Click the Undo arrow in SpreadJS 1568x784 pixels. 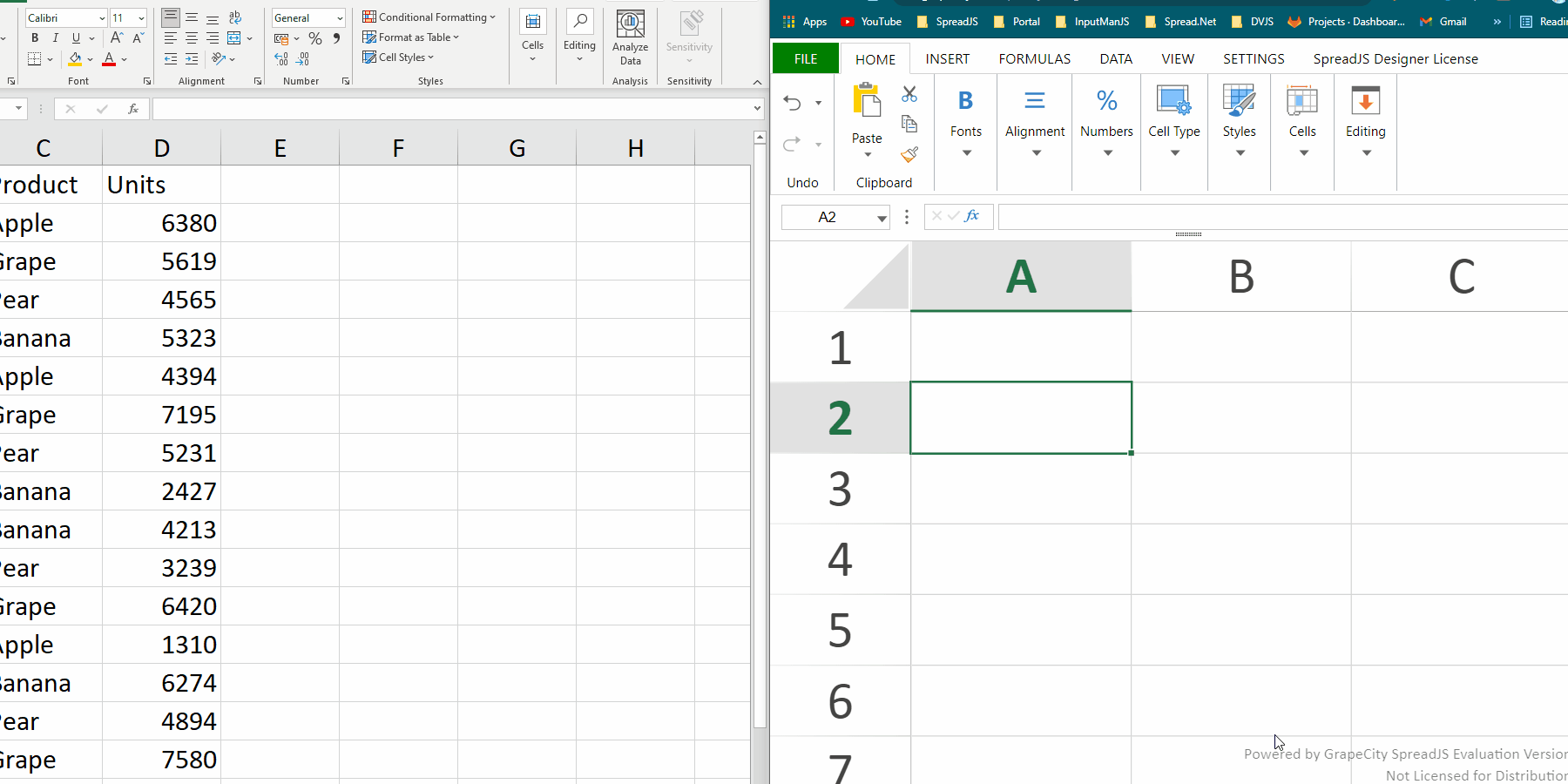pyautogui.click(x=792, y=103)
